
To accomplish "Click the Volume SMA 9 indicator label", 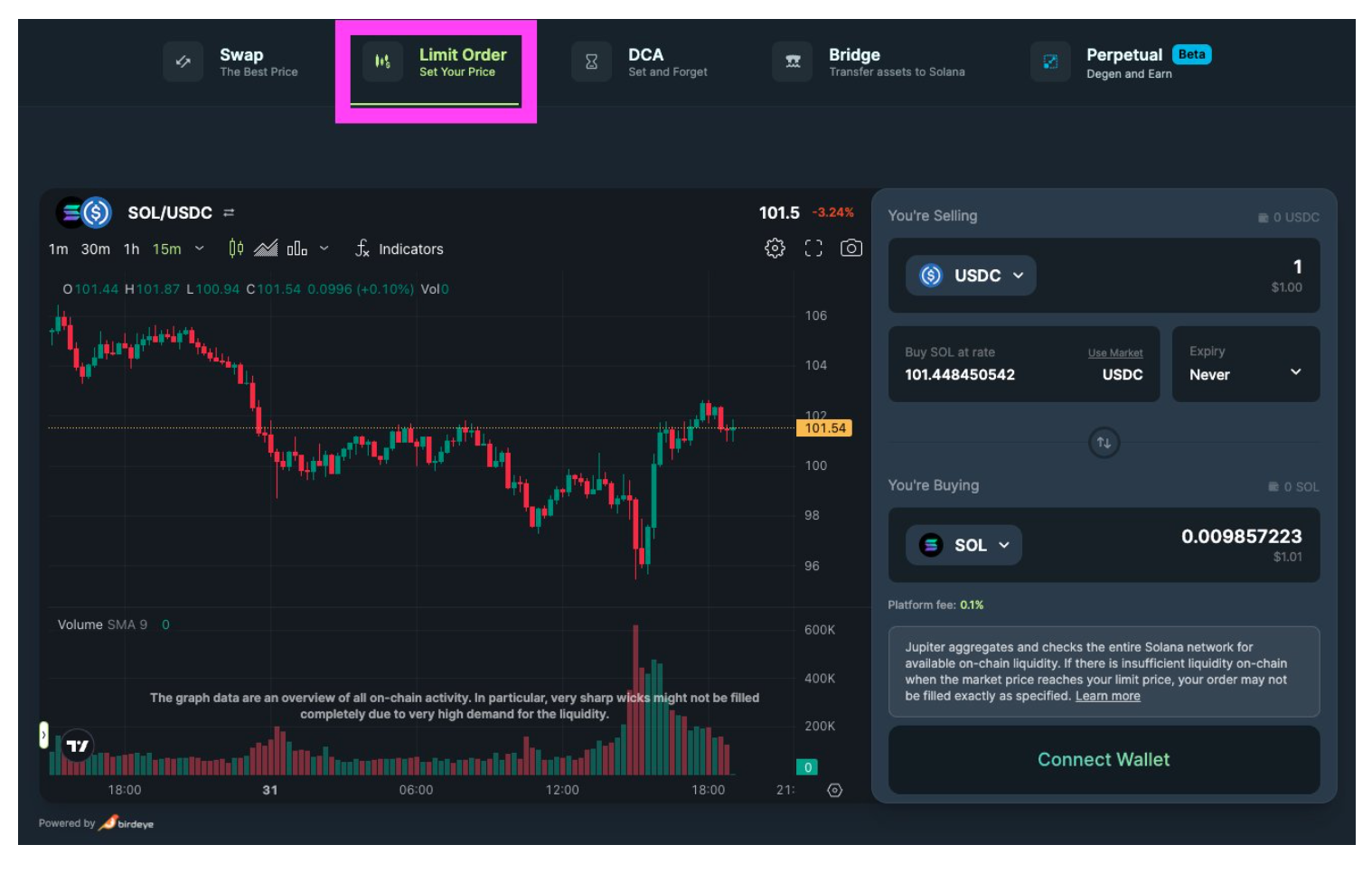I will point(102,624).
